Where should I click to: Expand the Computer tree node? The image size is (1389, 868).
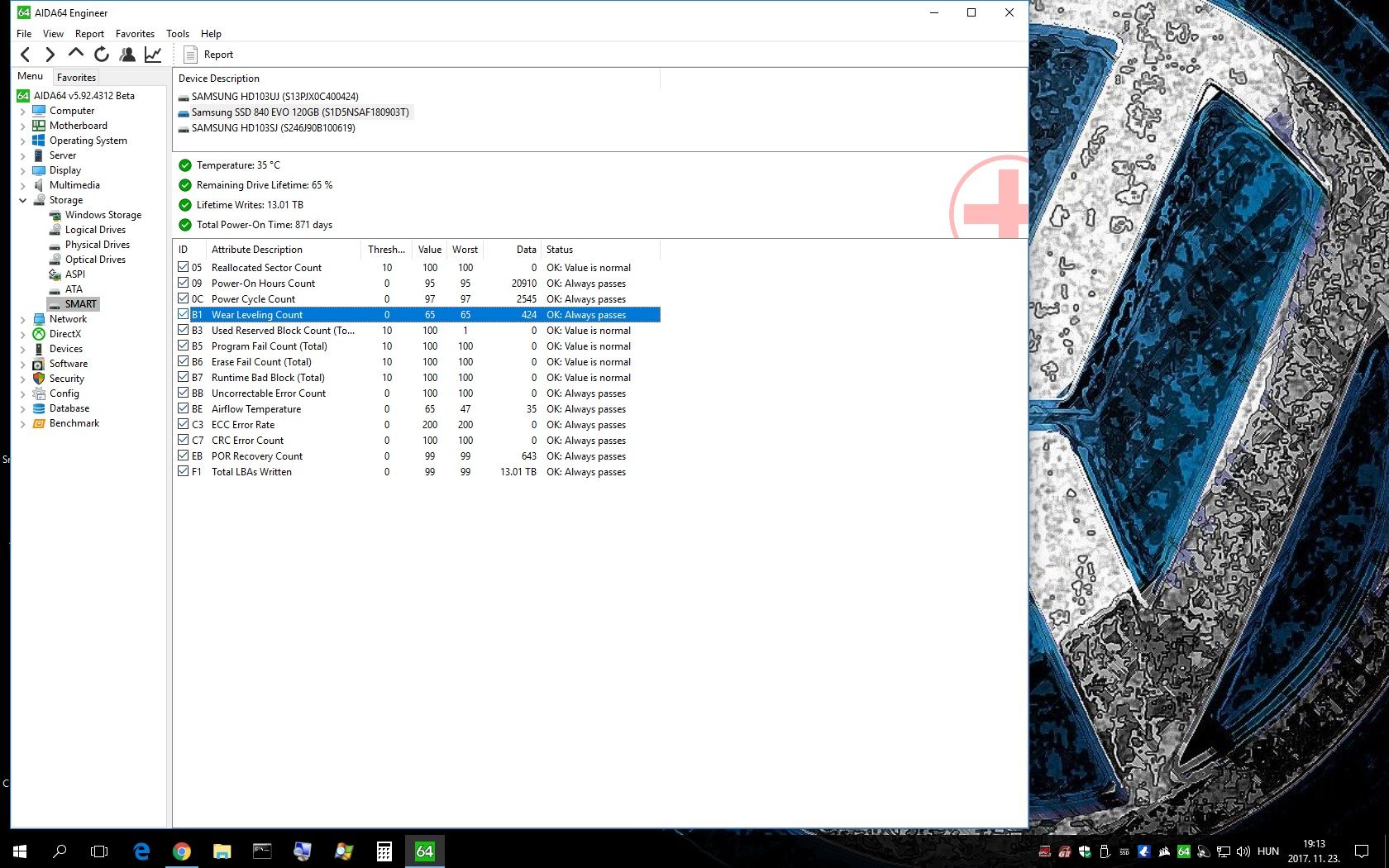(x=22, y=111)
